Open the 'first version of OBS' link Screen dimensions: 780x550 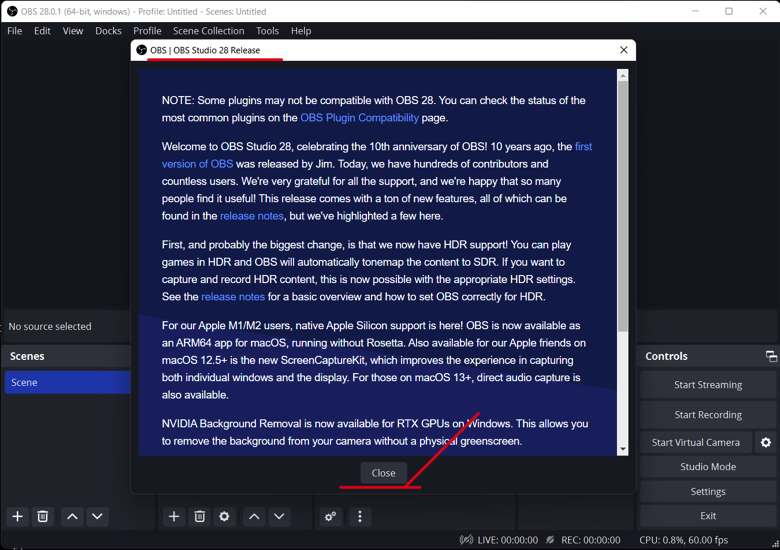[197, 164]
